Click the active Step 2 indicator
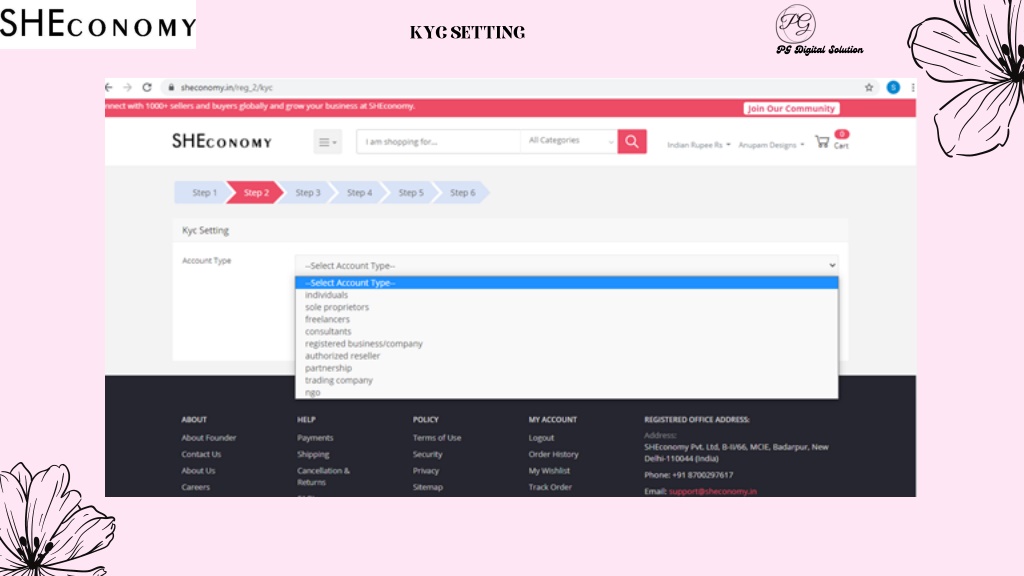 [255, 193]
